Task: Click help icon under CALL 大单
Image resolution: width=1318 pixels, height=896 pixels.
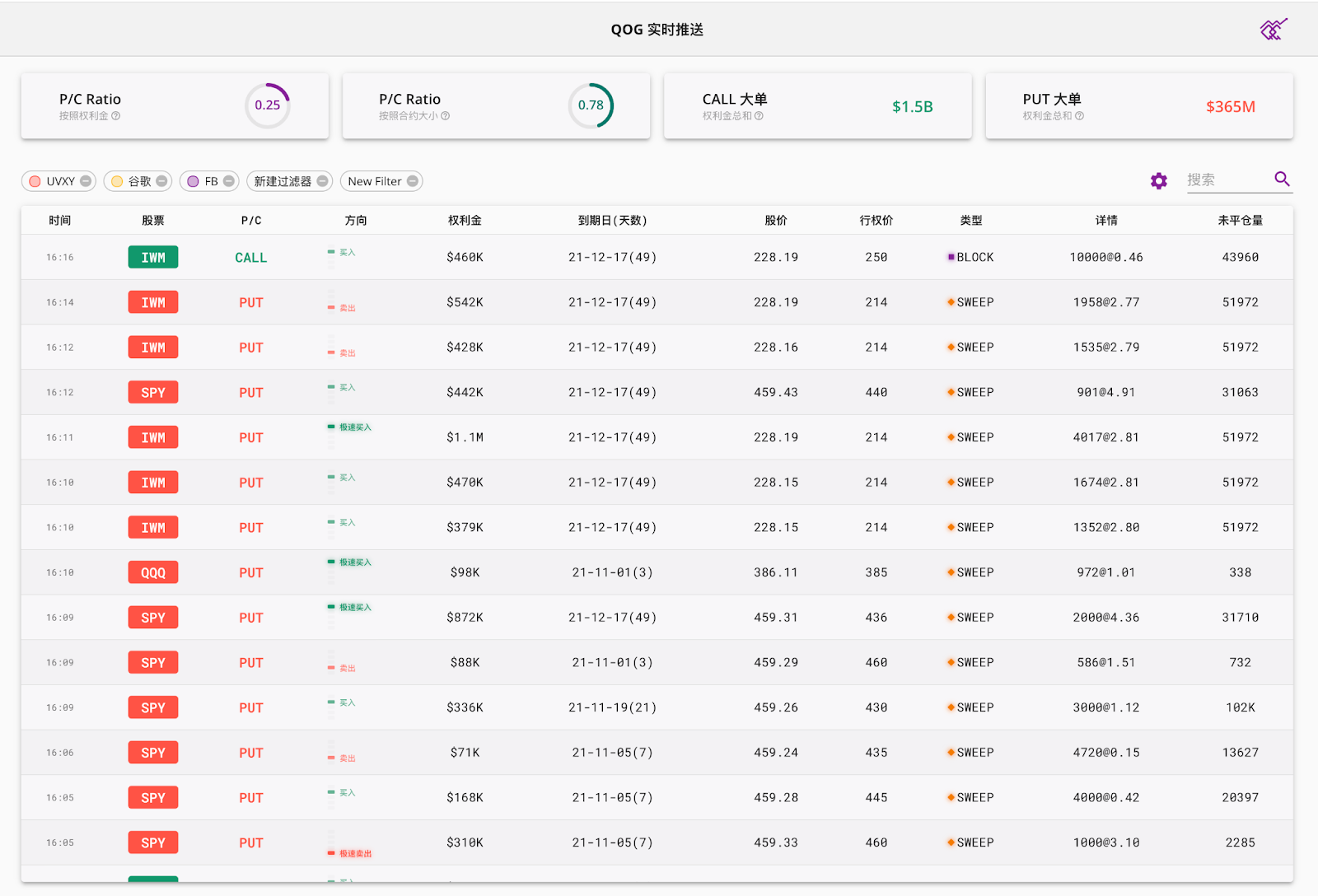Action: coord(759,116)
